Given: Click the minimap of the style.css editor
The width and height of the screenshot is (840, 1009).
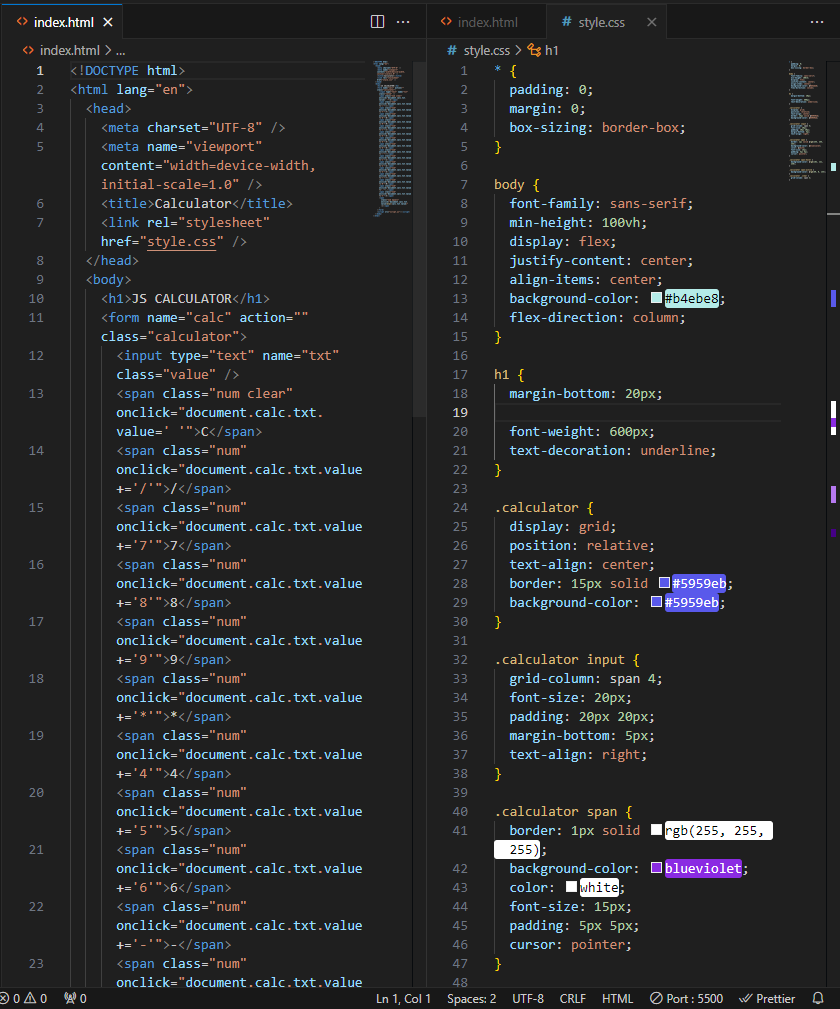Looking at the screenshot, I should pos(807,120).
